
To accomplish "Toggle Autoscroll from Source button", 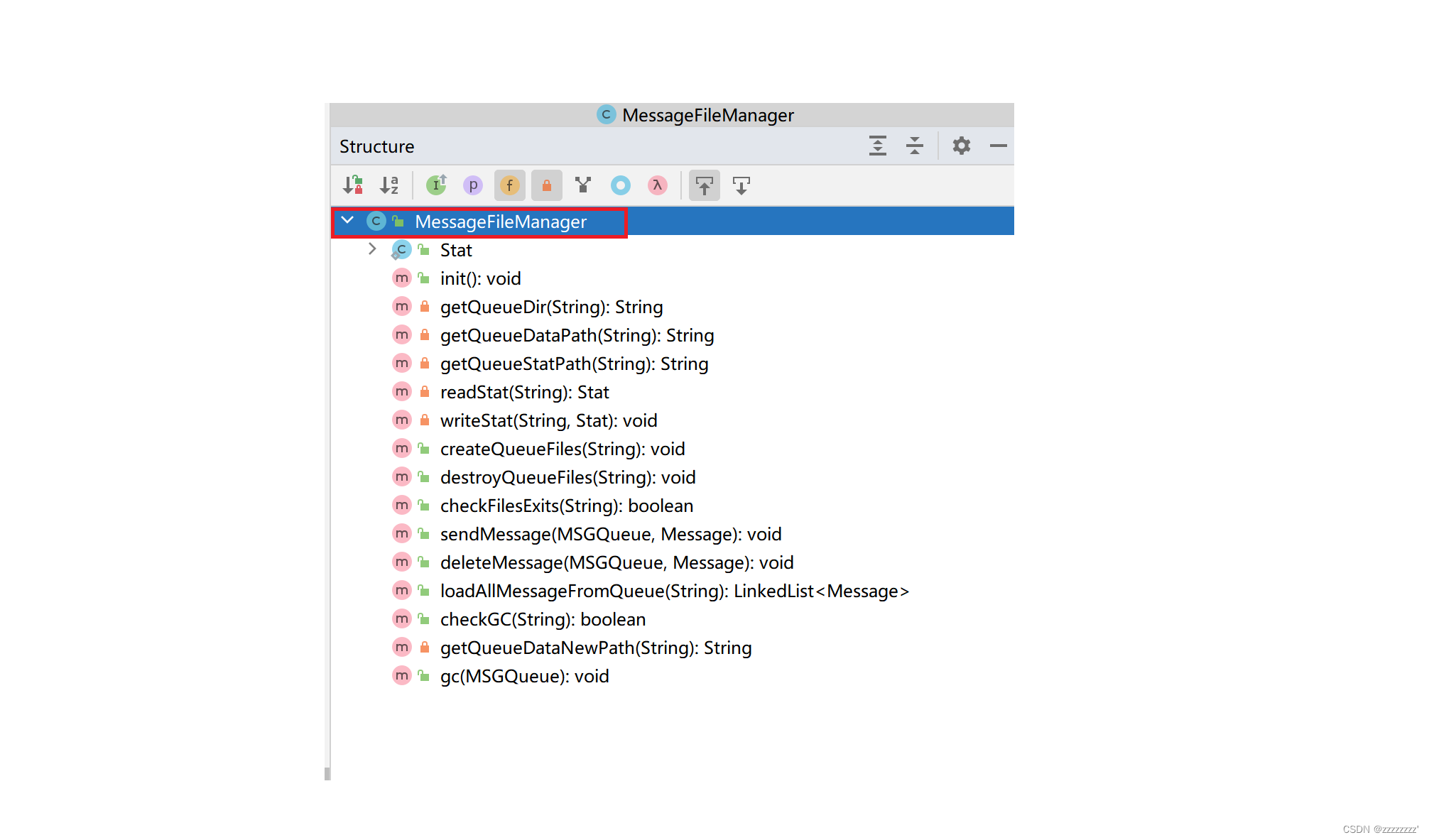I will click(741, 185).
